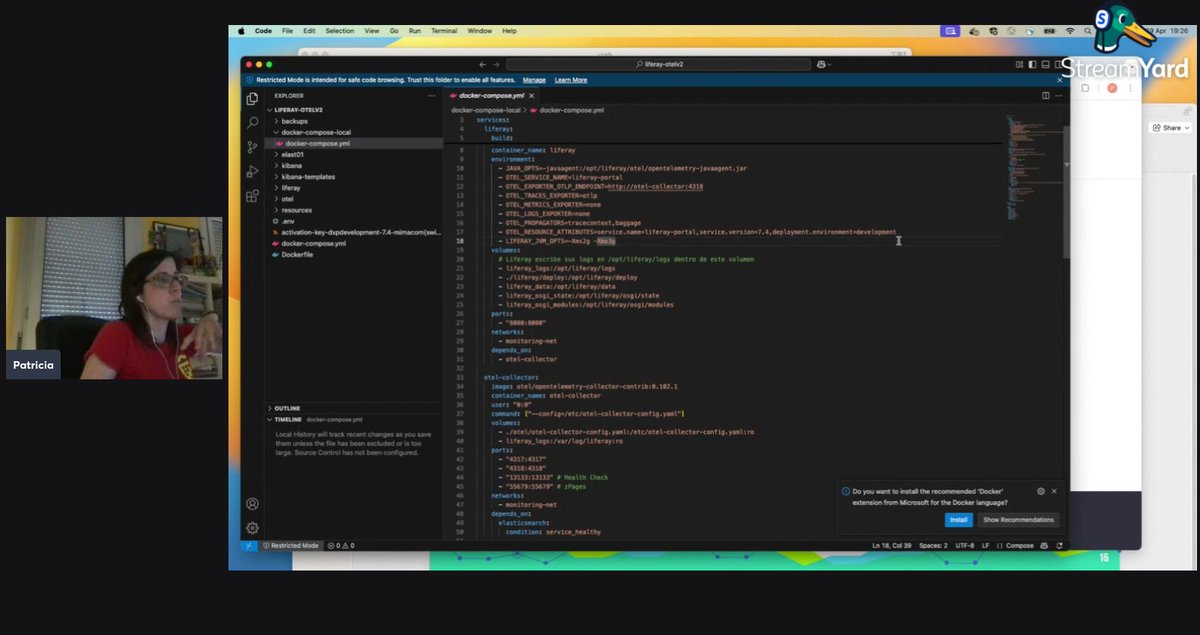Select the activation-key-dxpdevelopment file
The height and width of the screenshot is (635, 1200).
(x=354, y=232)
